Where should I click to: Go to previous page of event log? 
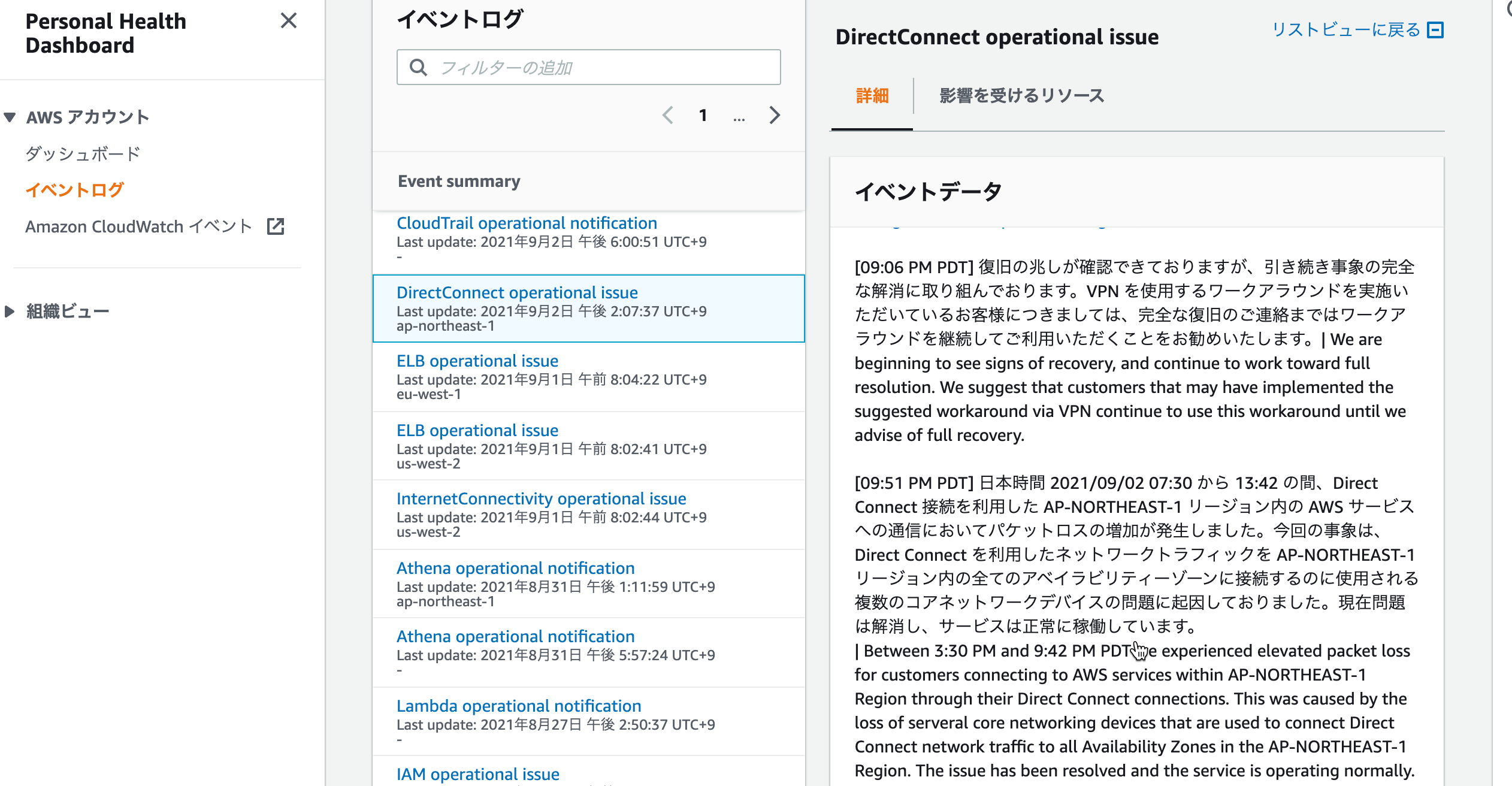[668, 115]
